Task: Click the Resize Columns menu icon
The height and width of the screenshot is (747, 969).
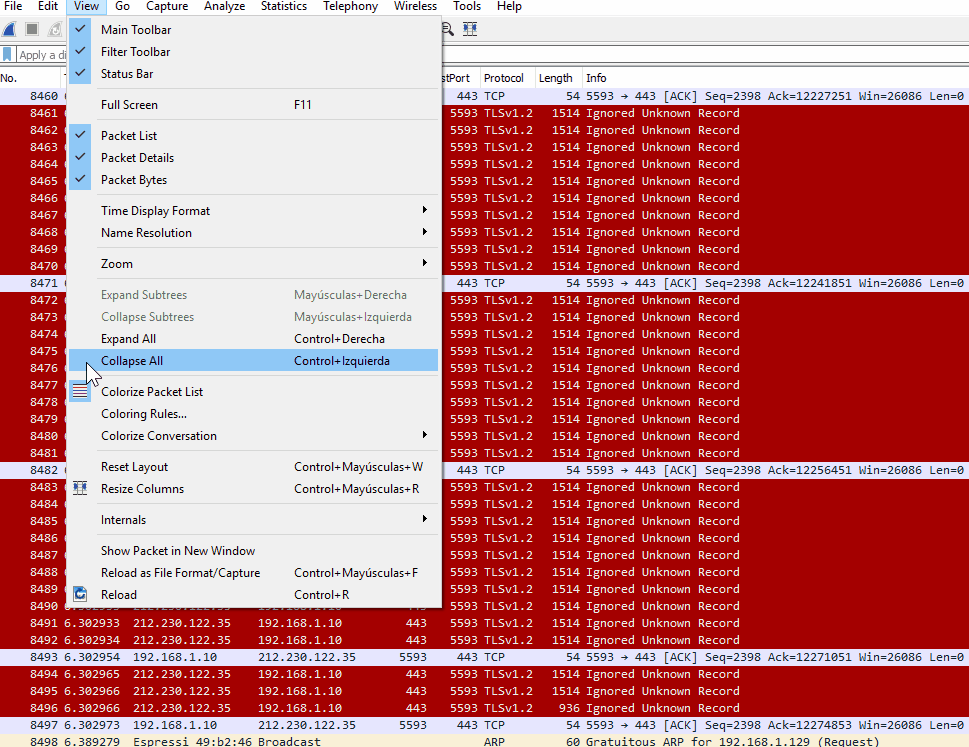Action: [x=80, y=489]
